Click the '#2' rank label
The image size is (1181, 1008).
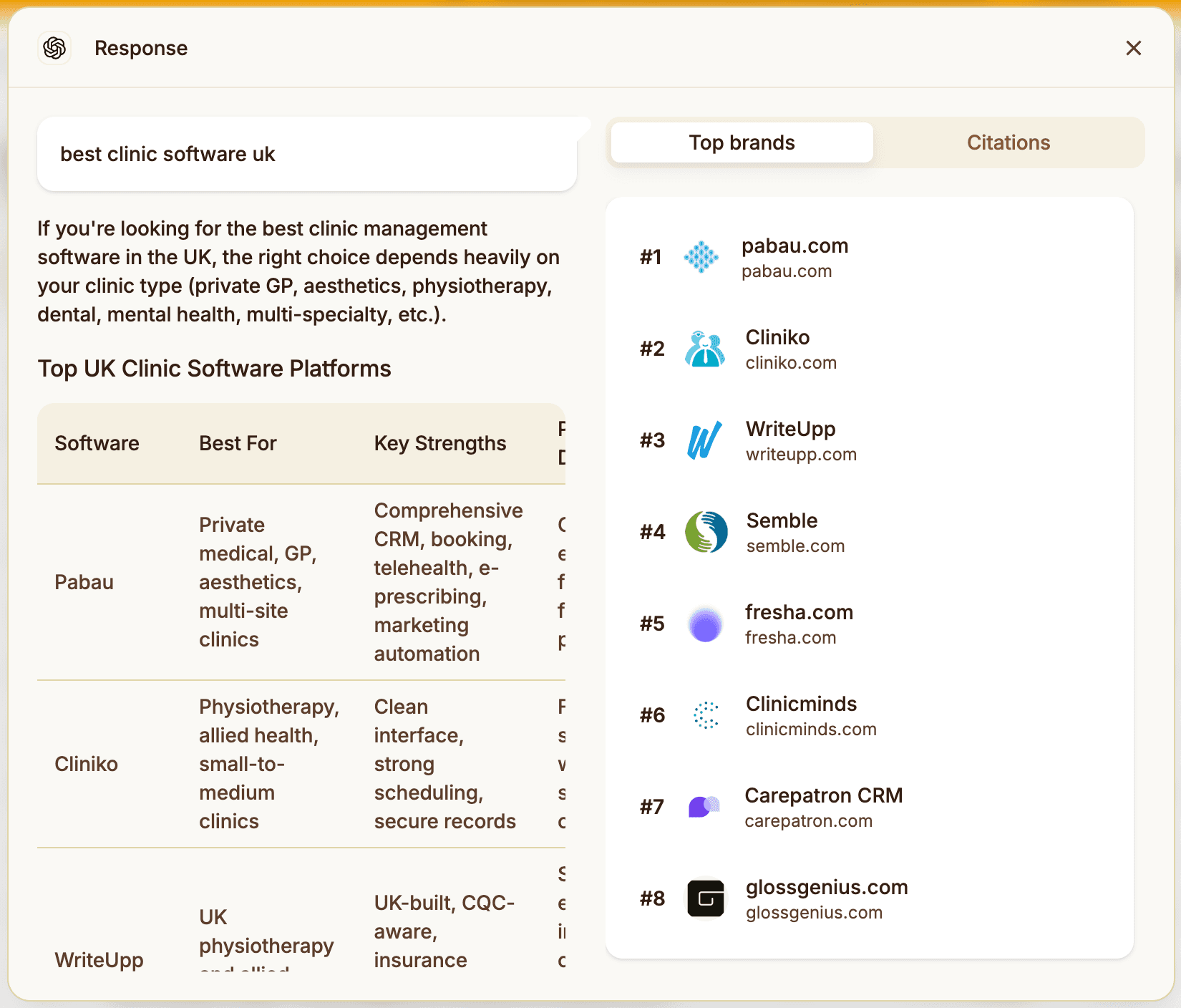(x=652, y=349)
